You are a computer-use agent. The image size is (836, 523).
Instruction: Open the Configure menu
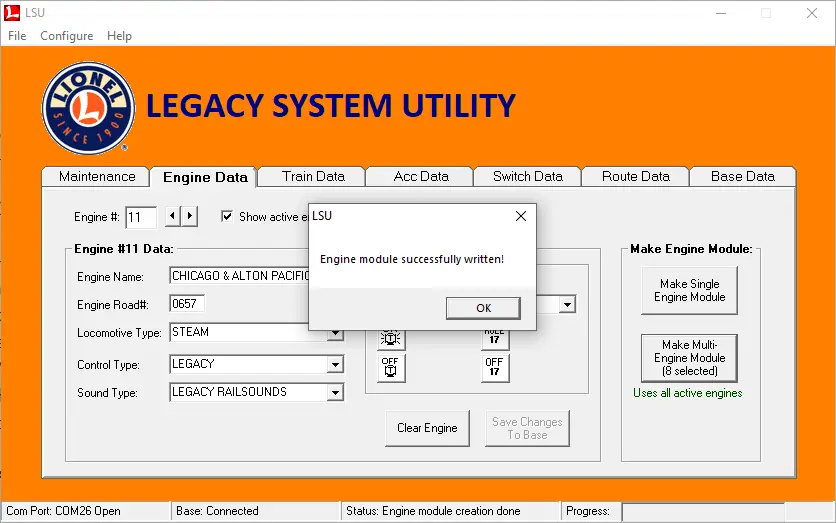[67, 36]
